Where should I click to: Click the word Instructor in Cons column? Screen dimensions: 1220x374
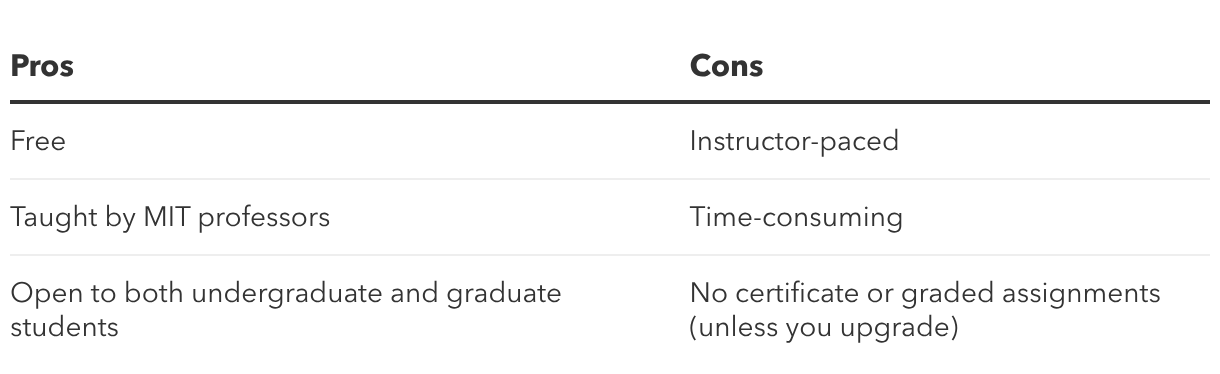click(742, 141)
